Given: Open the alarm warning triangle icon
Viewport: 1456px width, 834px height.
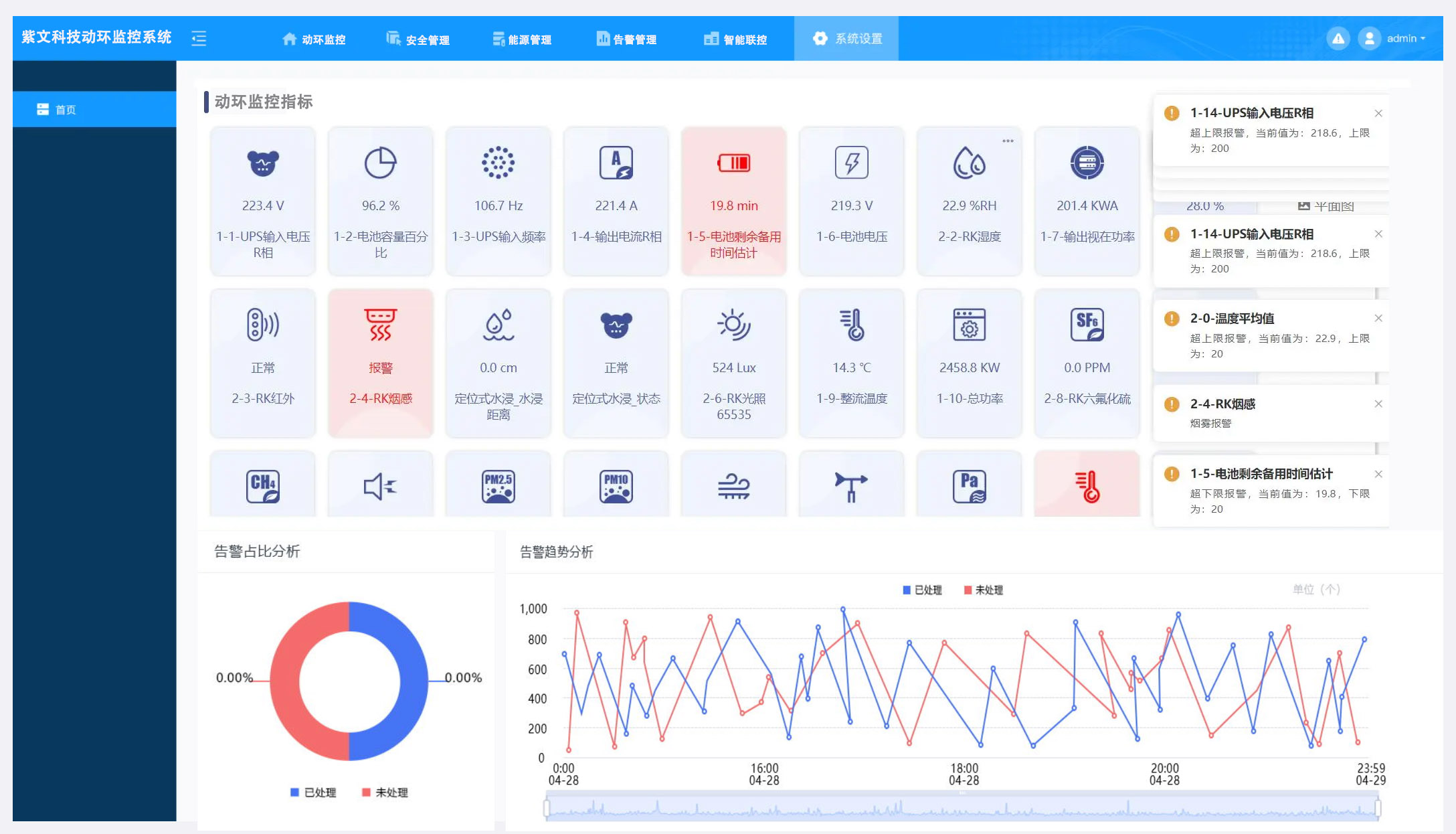Looking at the screenshot, I should point(1338,38).
